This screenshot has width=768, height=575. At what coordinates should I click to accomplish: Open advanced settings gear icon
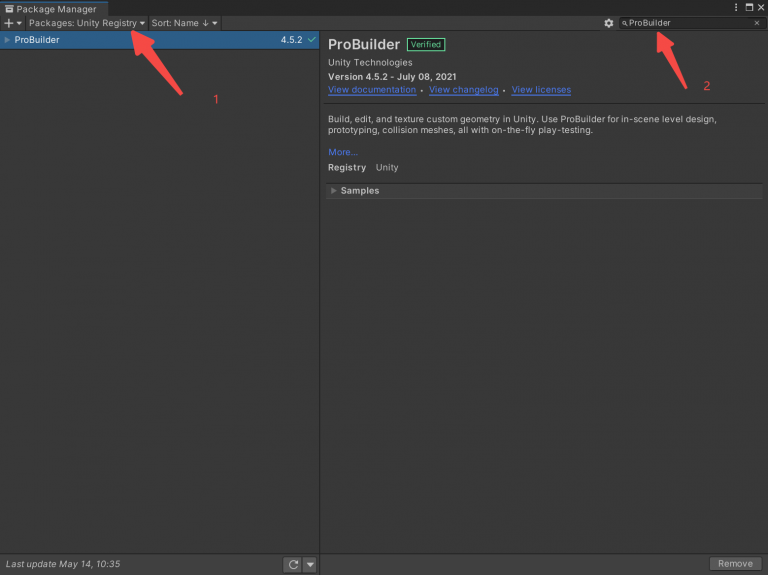click(608, 23)
